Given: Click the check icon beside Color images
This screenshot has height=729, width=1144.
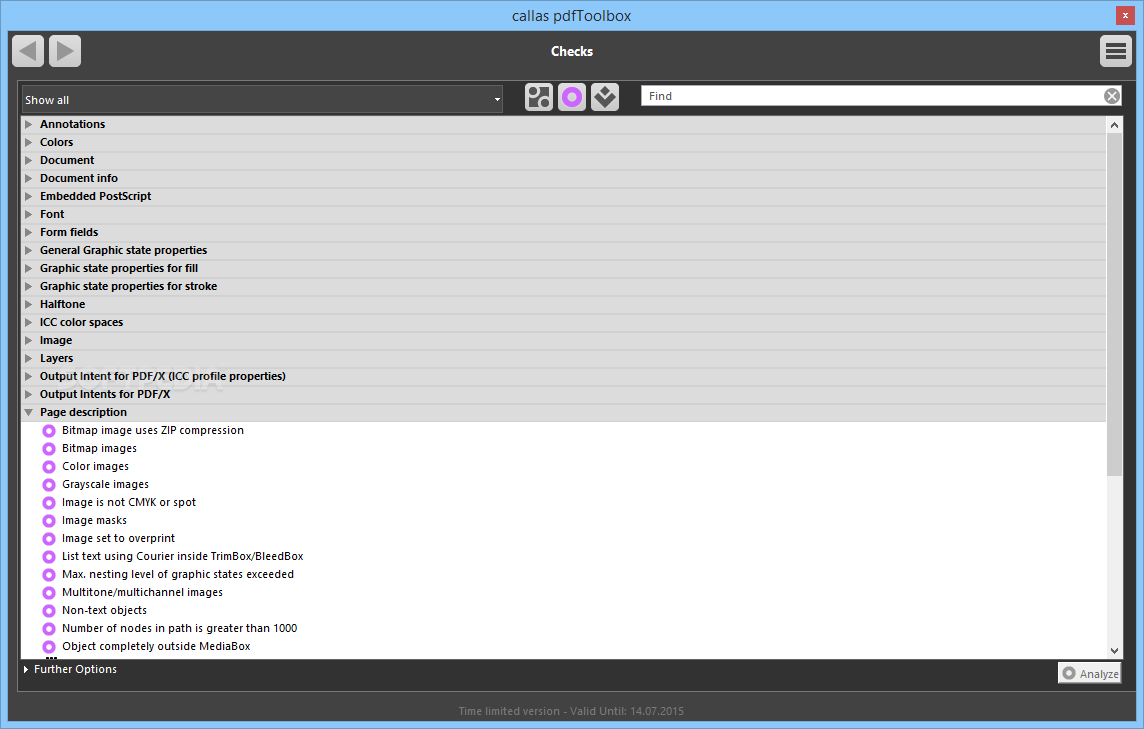Looking at the screenshot, I should [x=49, y=467].
